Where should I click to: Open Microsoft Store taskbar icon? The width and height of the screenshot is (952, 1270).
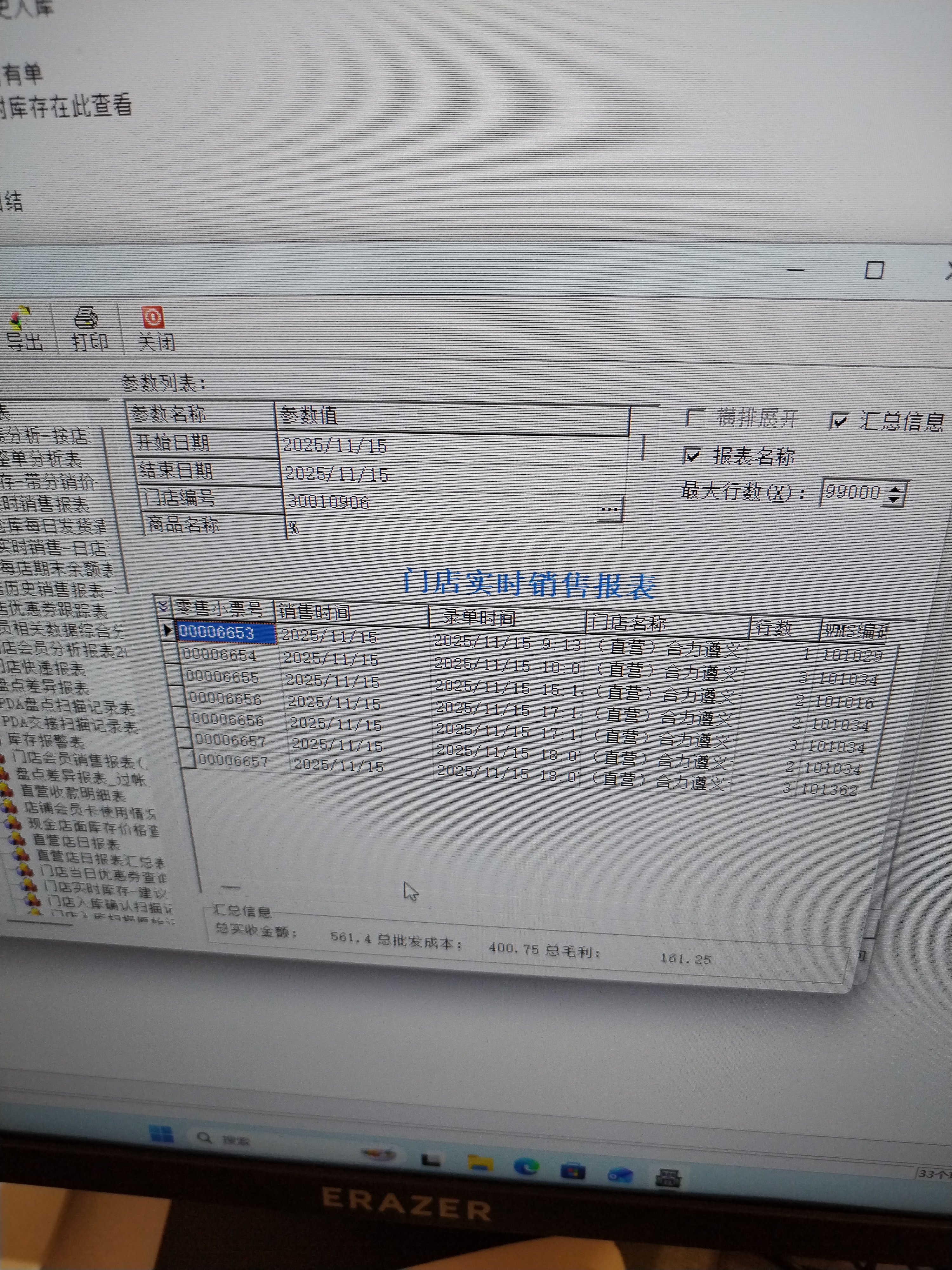click(x=573, y=1170)
